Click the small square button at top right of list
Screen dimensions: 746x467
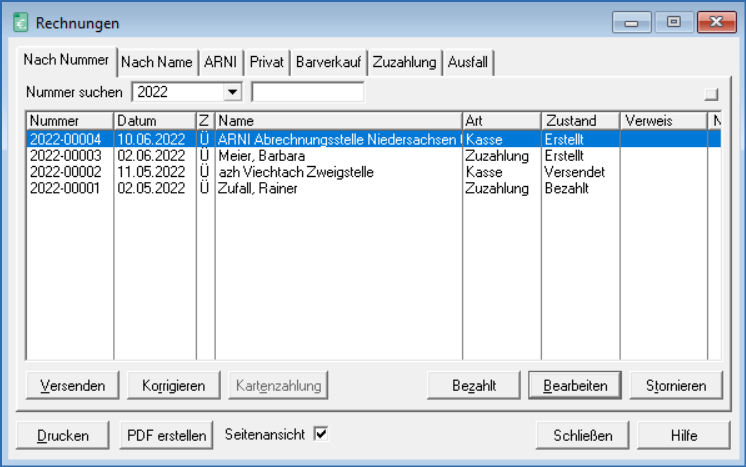click(711, 94)
